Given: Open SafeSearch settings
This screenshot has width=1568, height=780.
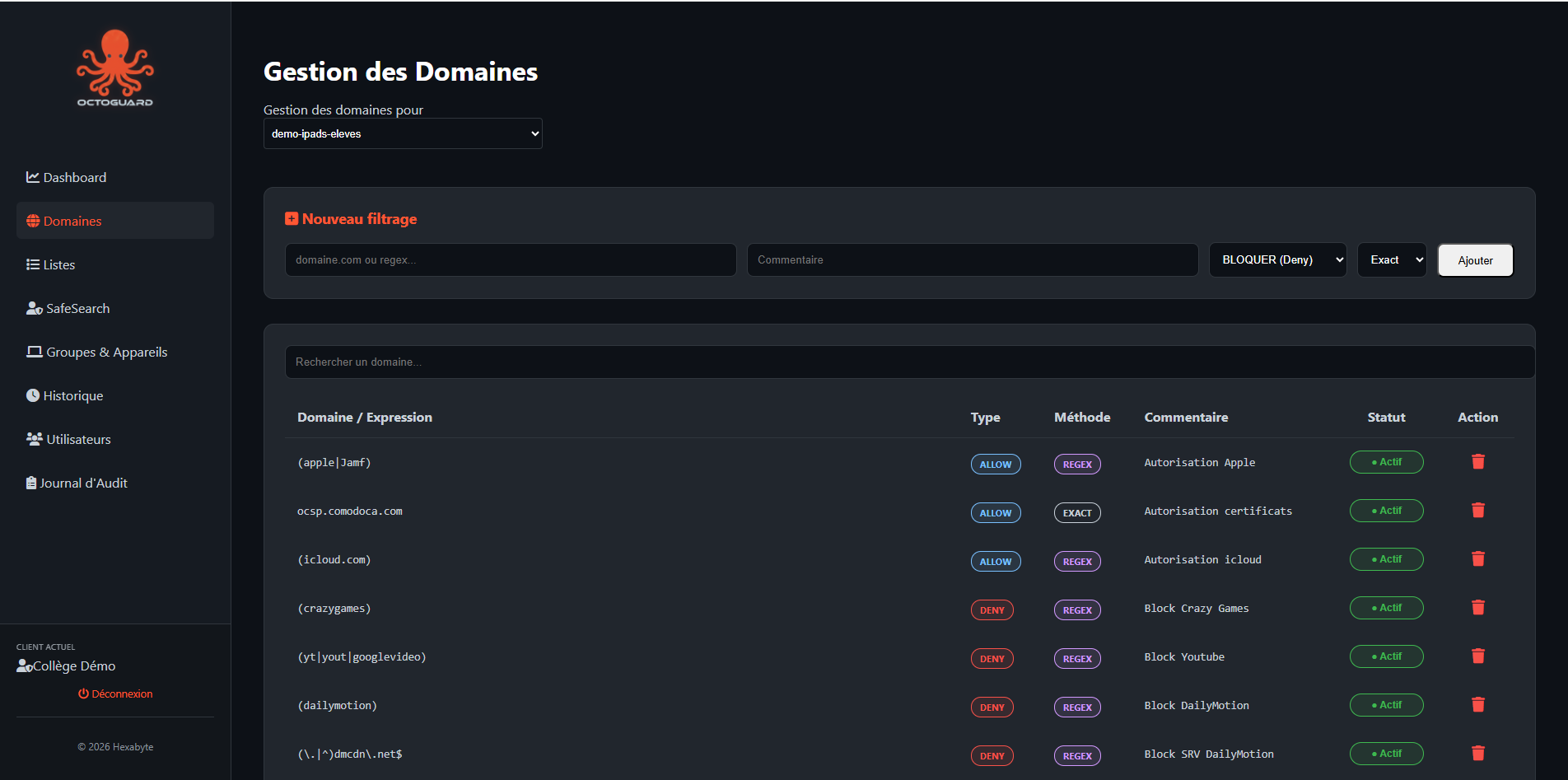Looking at the screenshot, I should point(115,308).
